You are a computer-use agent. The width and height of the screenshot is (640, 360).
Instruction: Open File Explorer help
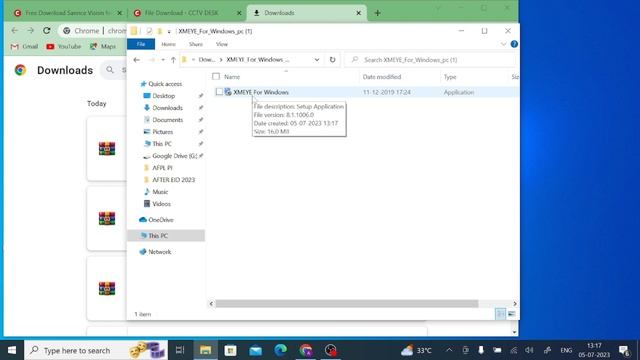[514, 44]
